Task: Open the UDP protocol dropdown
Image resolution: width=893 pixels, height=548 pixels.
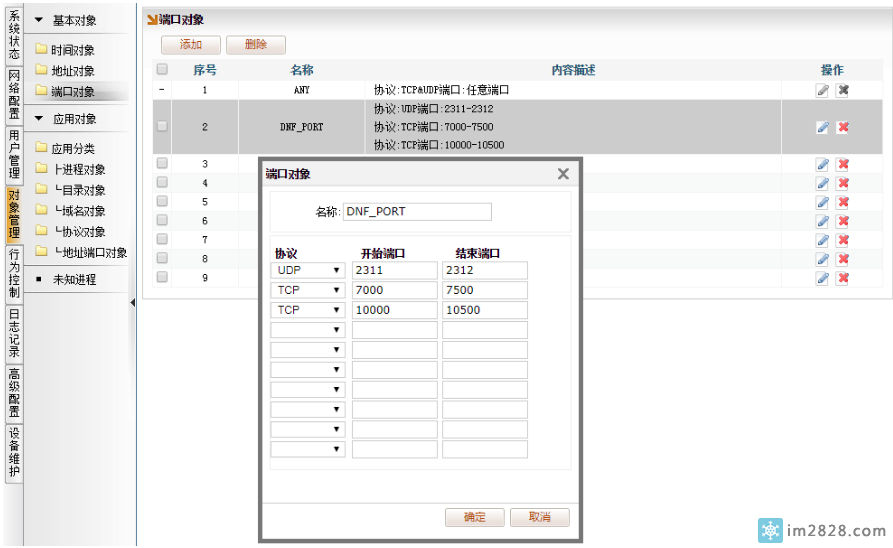Action: click(x=308, y=270)
